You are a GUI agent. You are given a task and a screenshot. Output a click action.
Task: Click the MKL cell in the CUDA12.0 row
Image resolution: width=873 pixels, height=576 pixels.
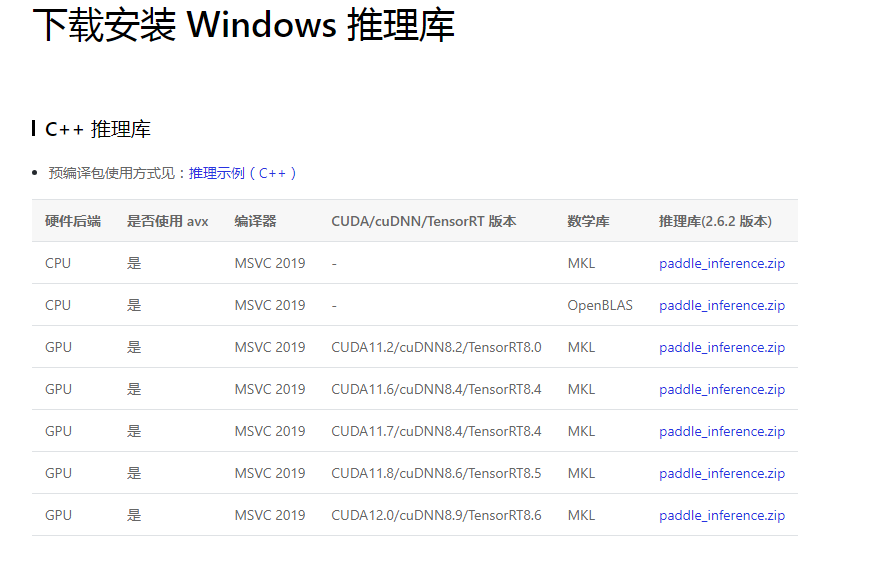581,515
